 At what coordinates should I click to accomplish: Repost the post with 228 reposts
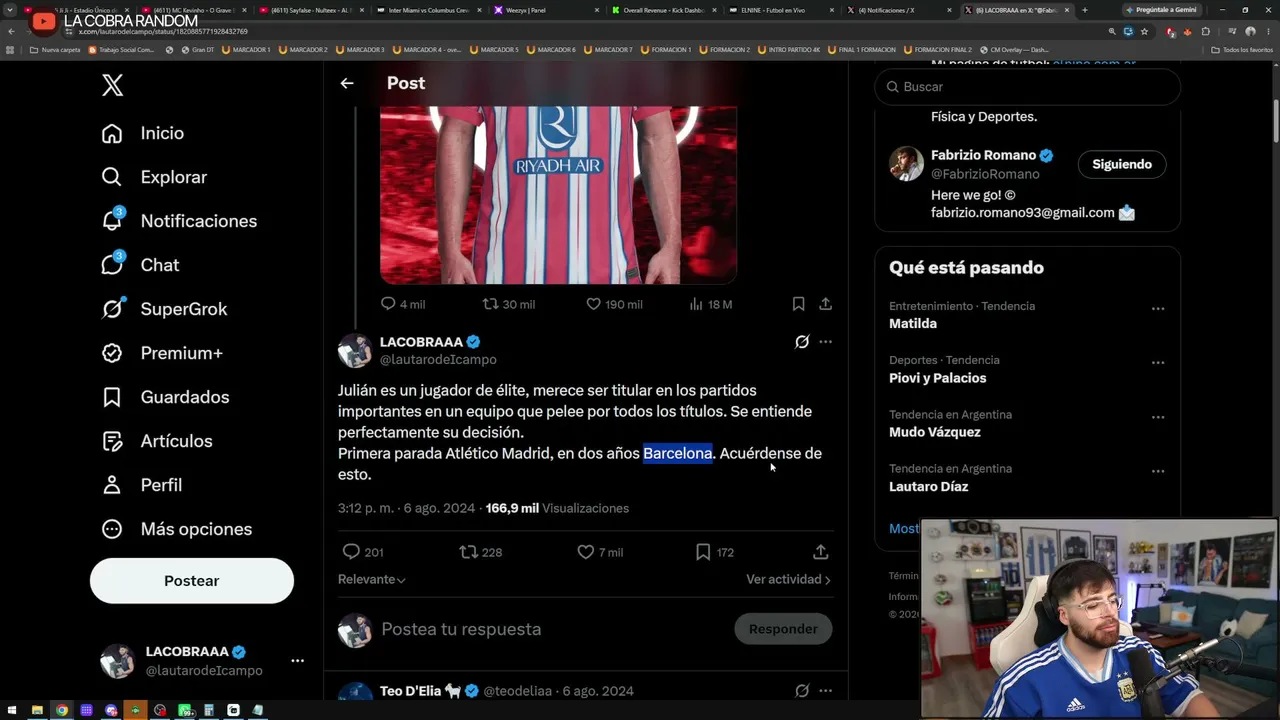coord(468,552)
